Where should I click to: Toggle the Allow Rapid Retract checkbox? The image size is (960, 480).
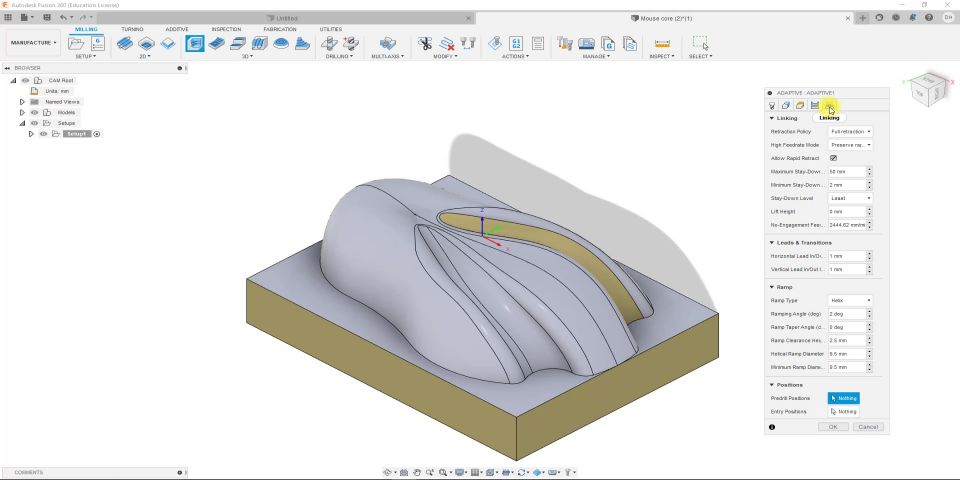tap(833, 158)
